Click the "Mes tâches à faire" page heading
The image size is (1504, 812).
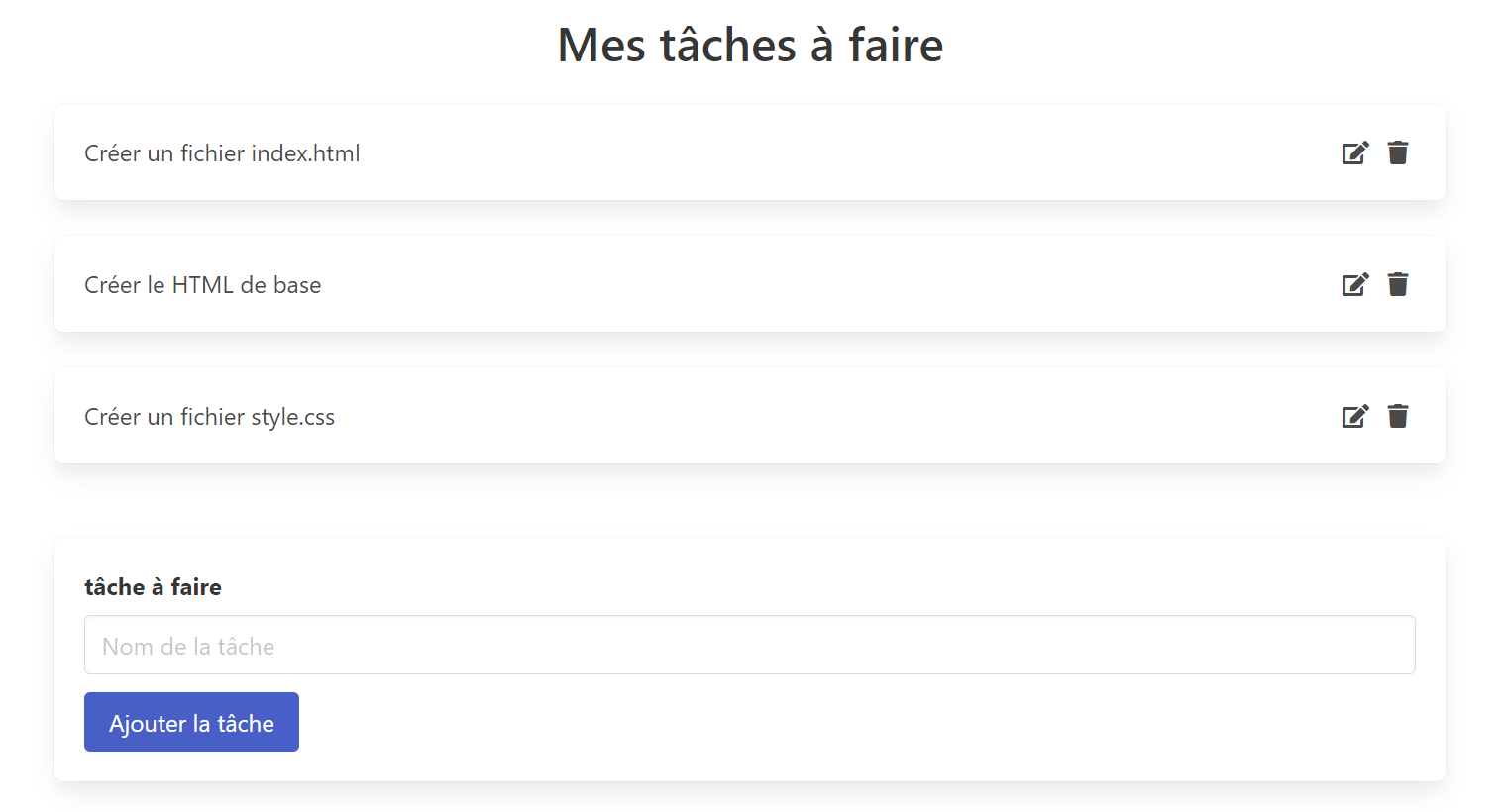(750, 45)
